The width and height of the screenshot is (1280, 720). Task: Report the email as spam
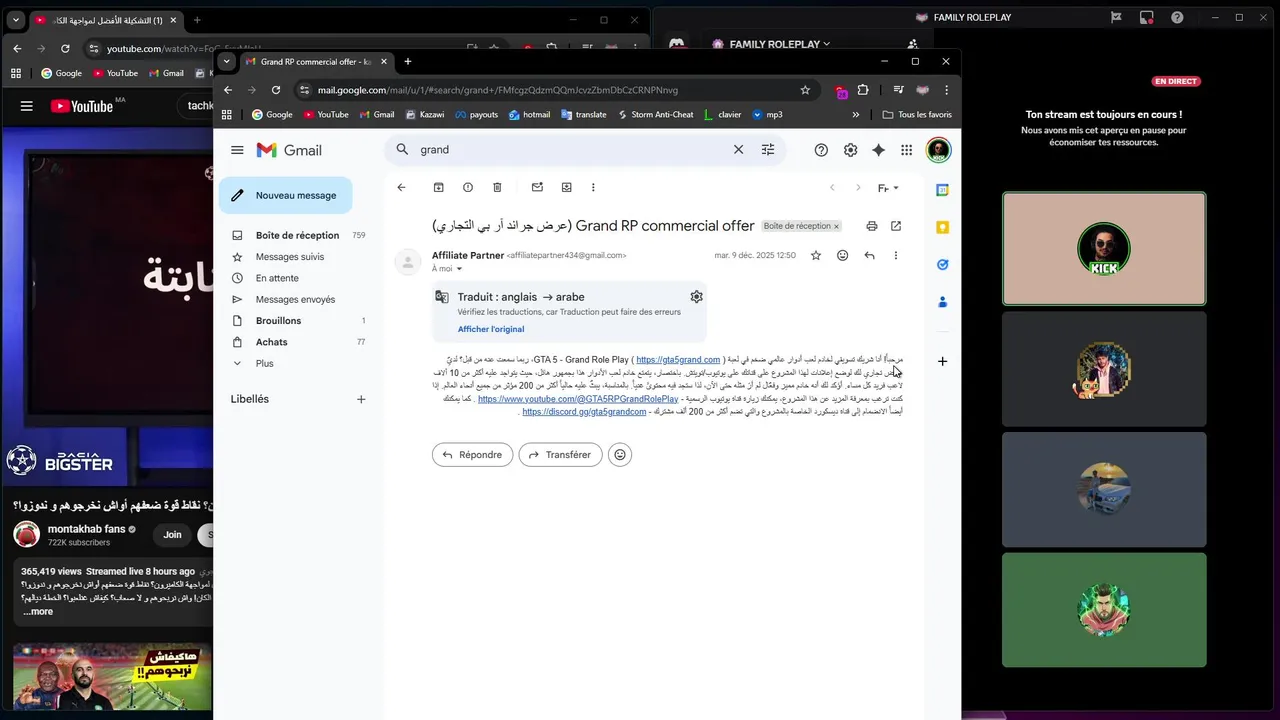coord(467,187)
